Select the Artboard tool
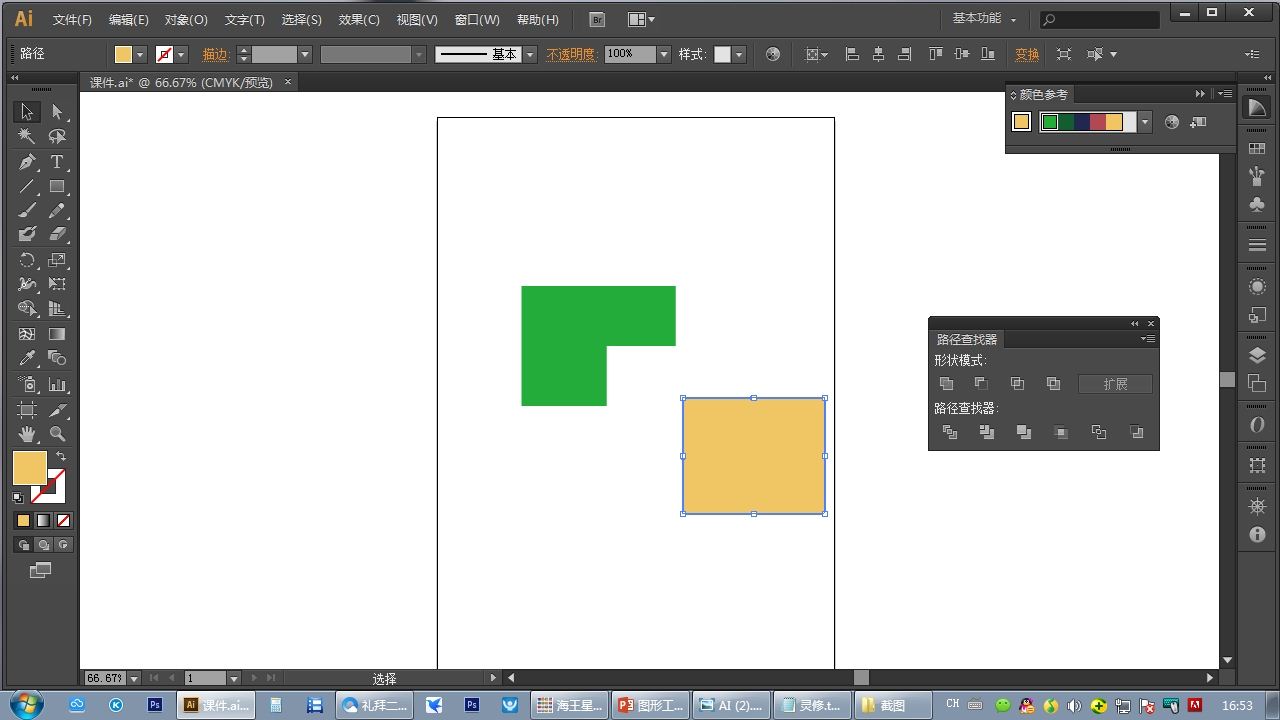Screen dimensions: 1280x720 point(27,410)
